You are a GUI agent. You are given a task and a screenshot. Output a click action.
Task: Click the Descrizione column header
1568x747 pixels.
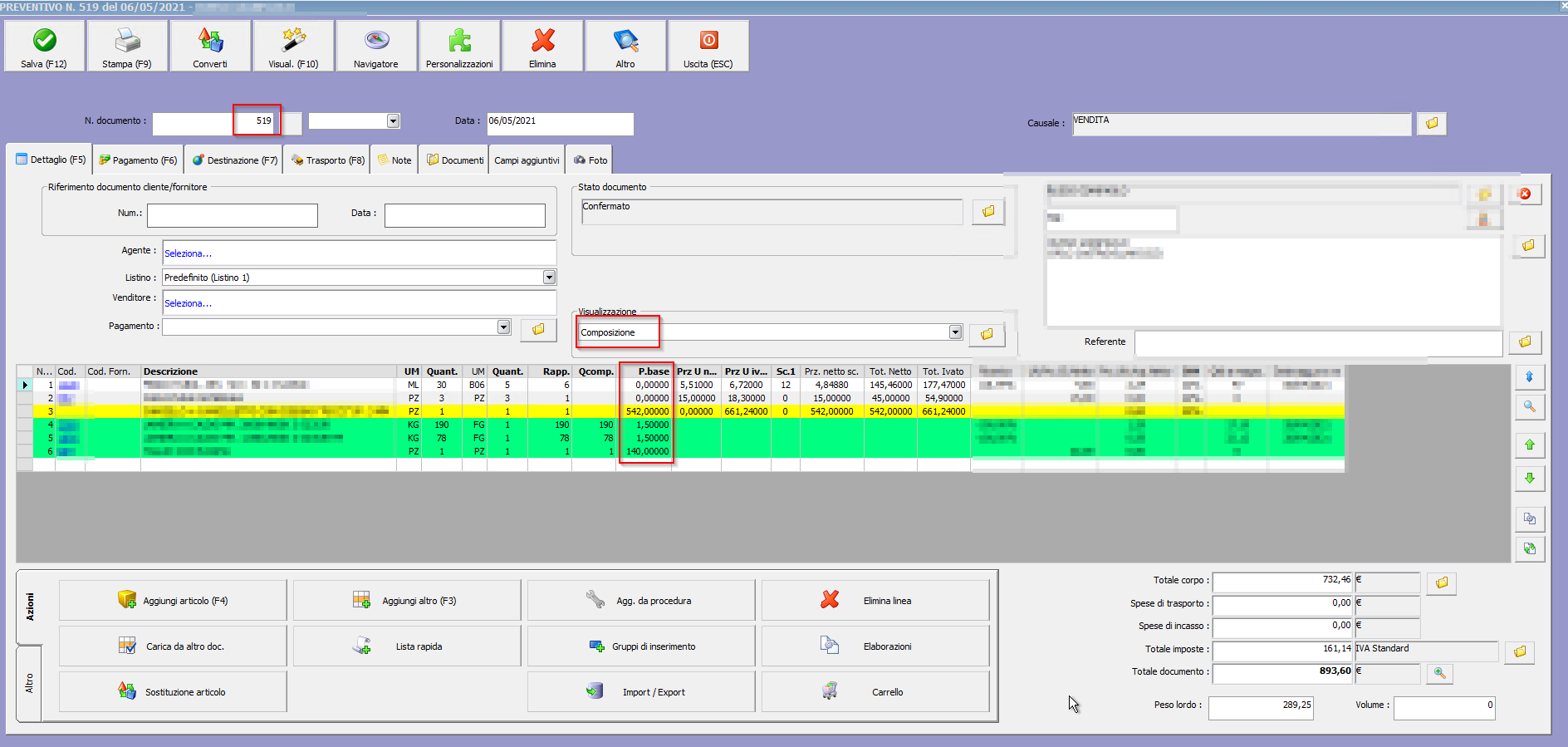click(x=268, y=371)
